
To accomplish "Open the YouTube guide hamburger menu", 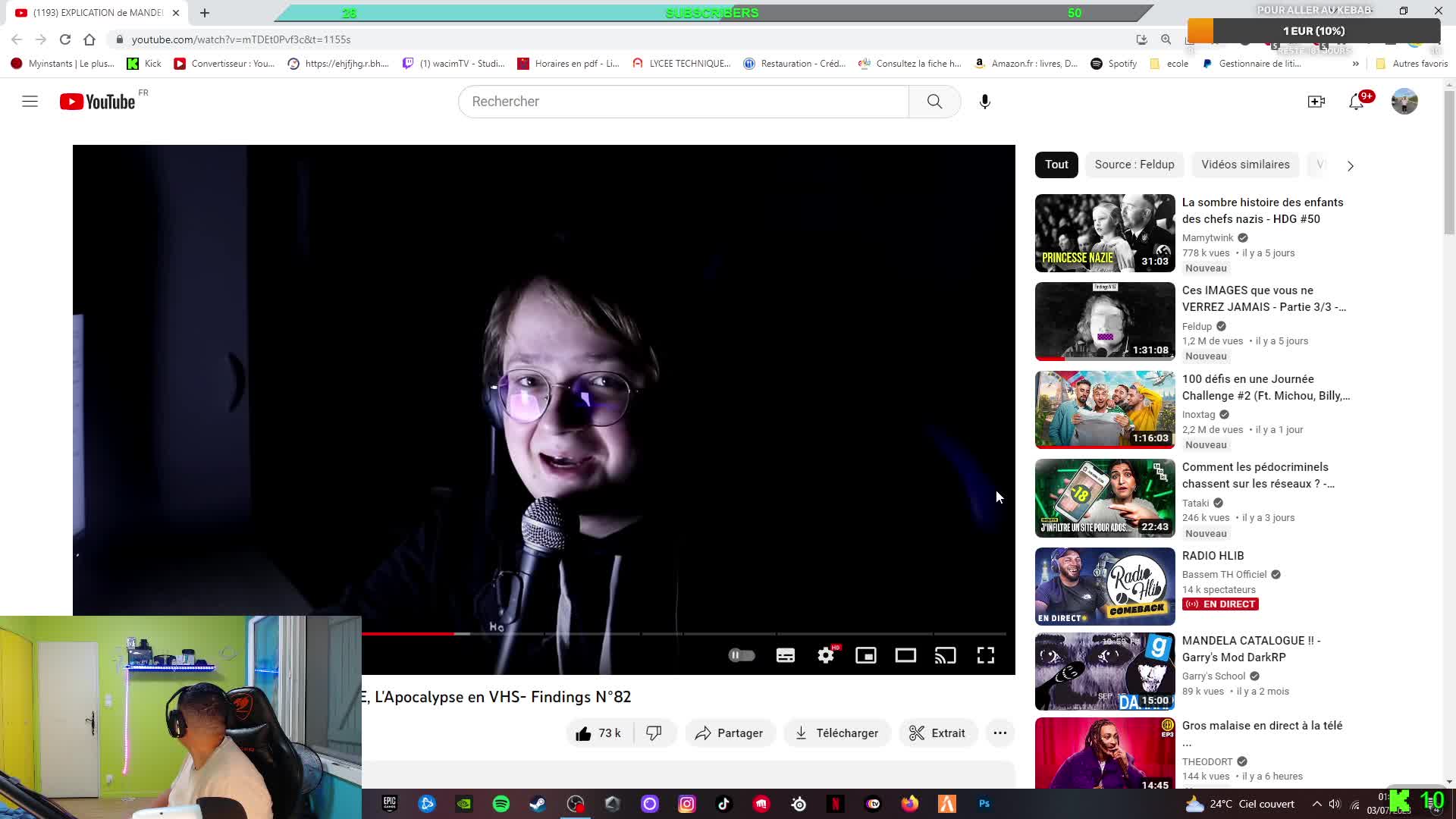I will [30, 102].
